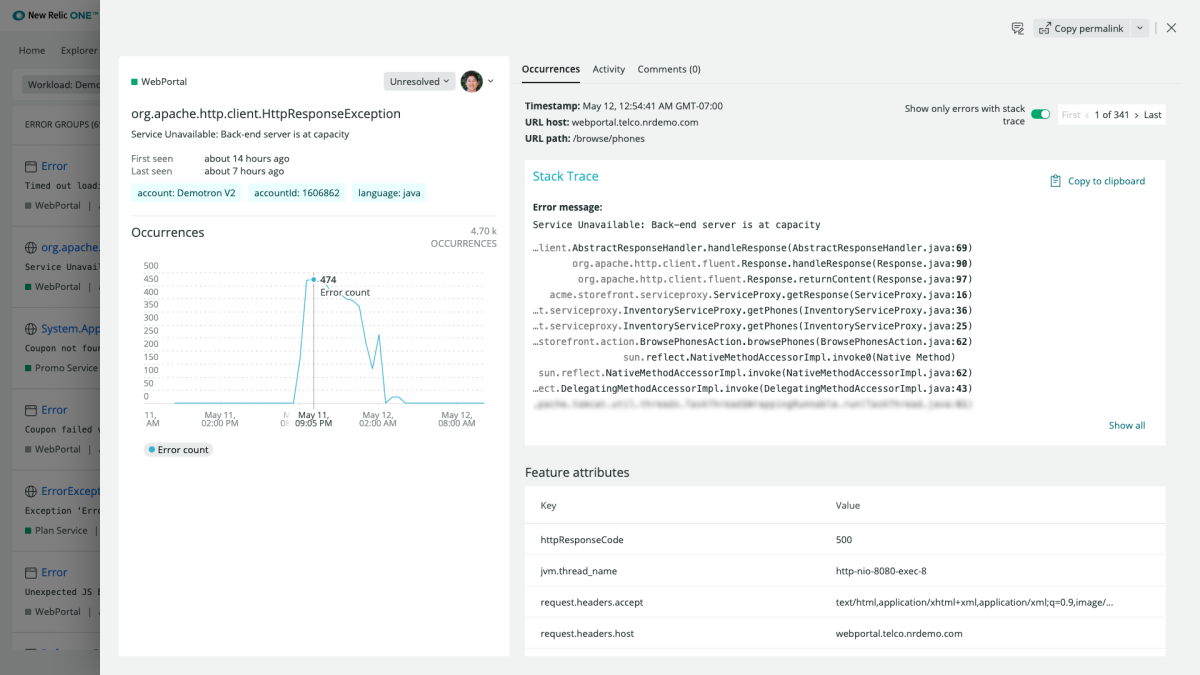Click the httpResponseCode key cell
The width and height of the screenshot is (1200, 675).
[582, 540]
